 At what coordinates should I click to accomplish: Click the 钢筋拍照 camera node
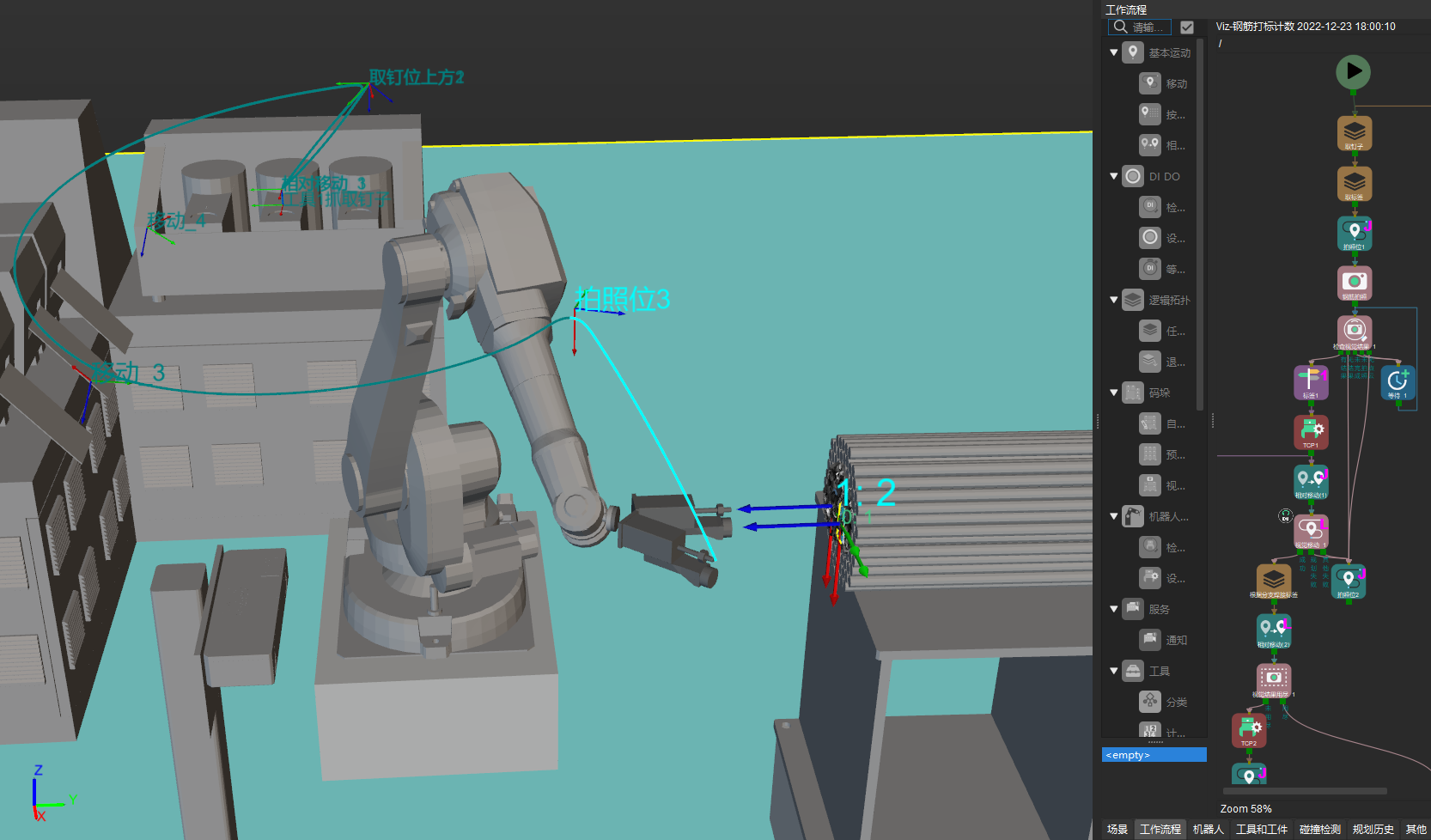(1354, 282)
